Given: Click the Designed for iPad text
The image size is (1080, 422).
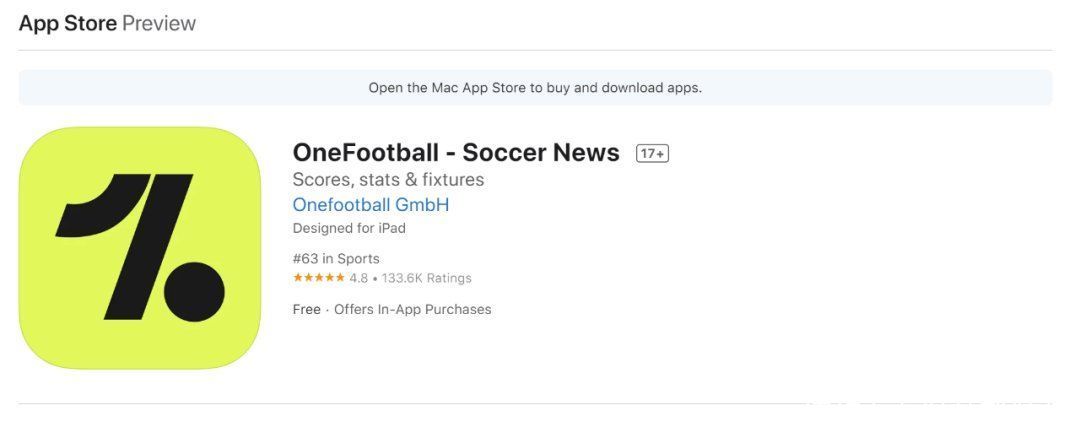Looking at the screenshot, I should (x=349, y=228).
